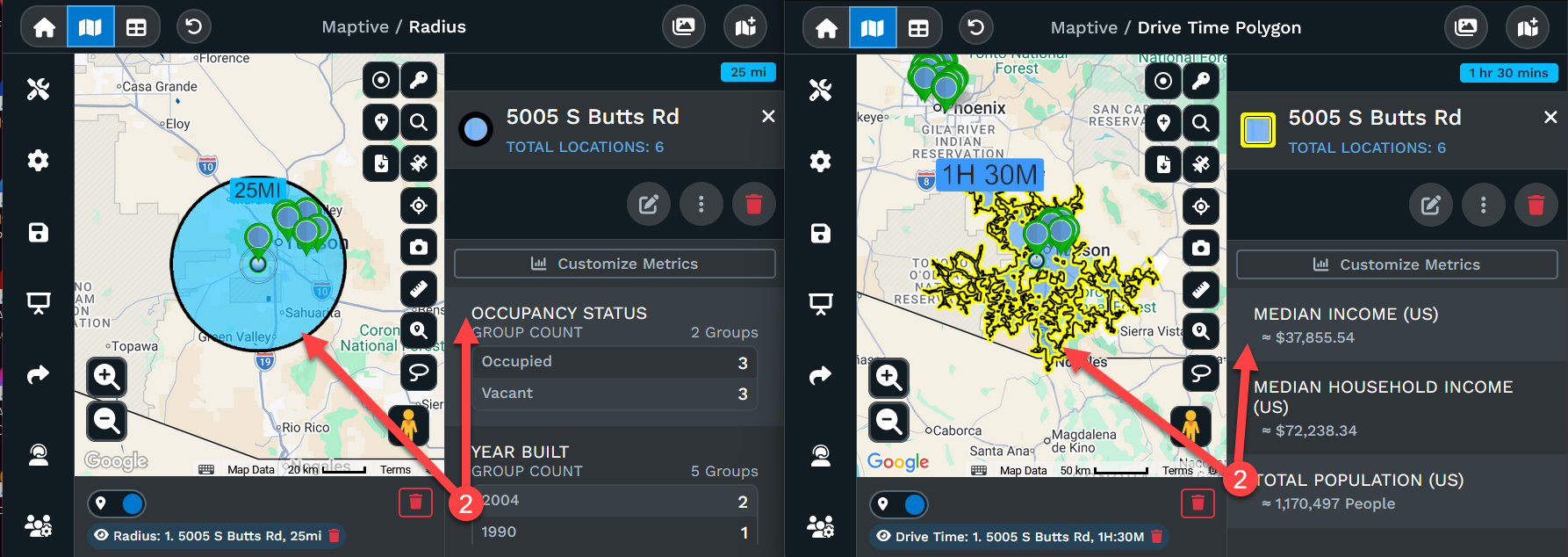Open home in Drive Time Polygon window
The height and width of the screenshot is (557, 1568).
826,28
